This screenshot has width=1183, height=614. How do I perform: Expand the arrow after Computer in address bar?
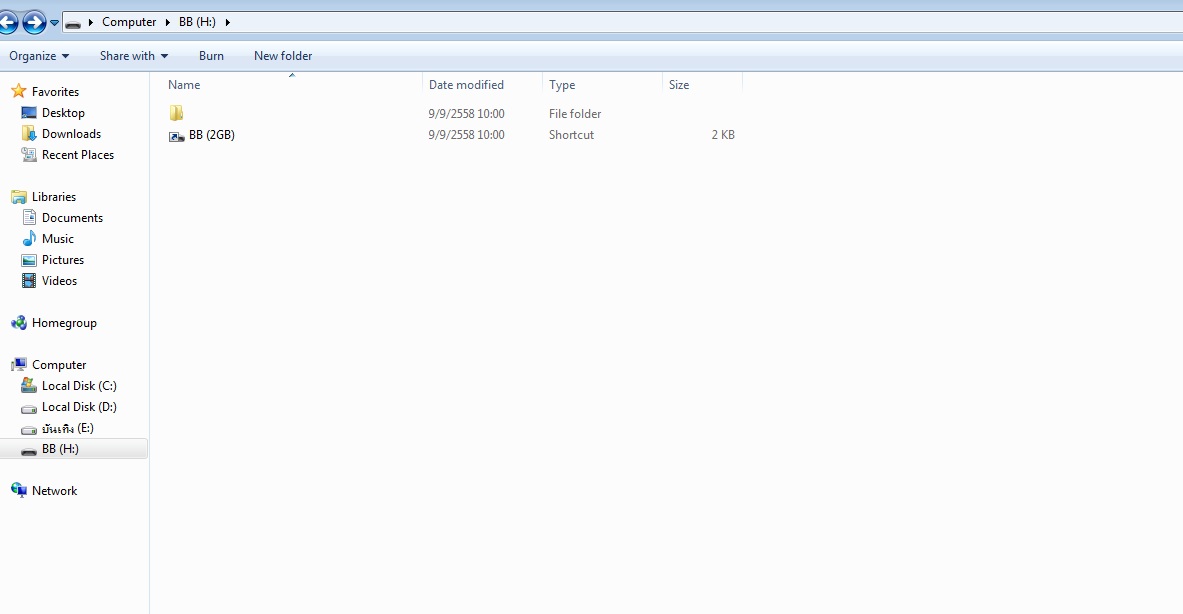[167, 22]
